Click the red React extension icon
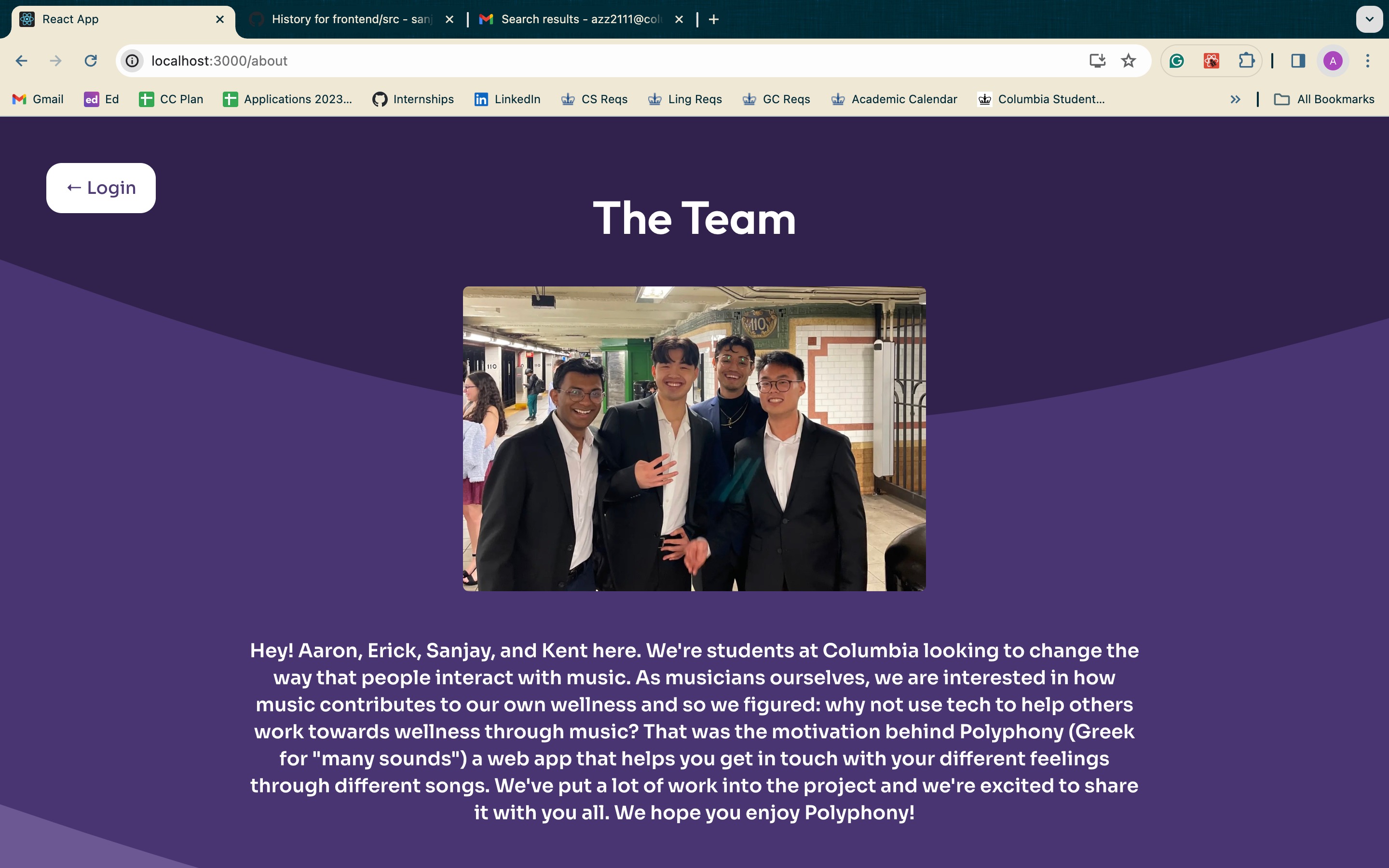 (1211, 61)
